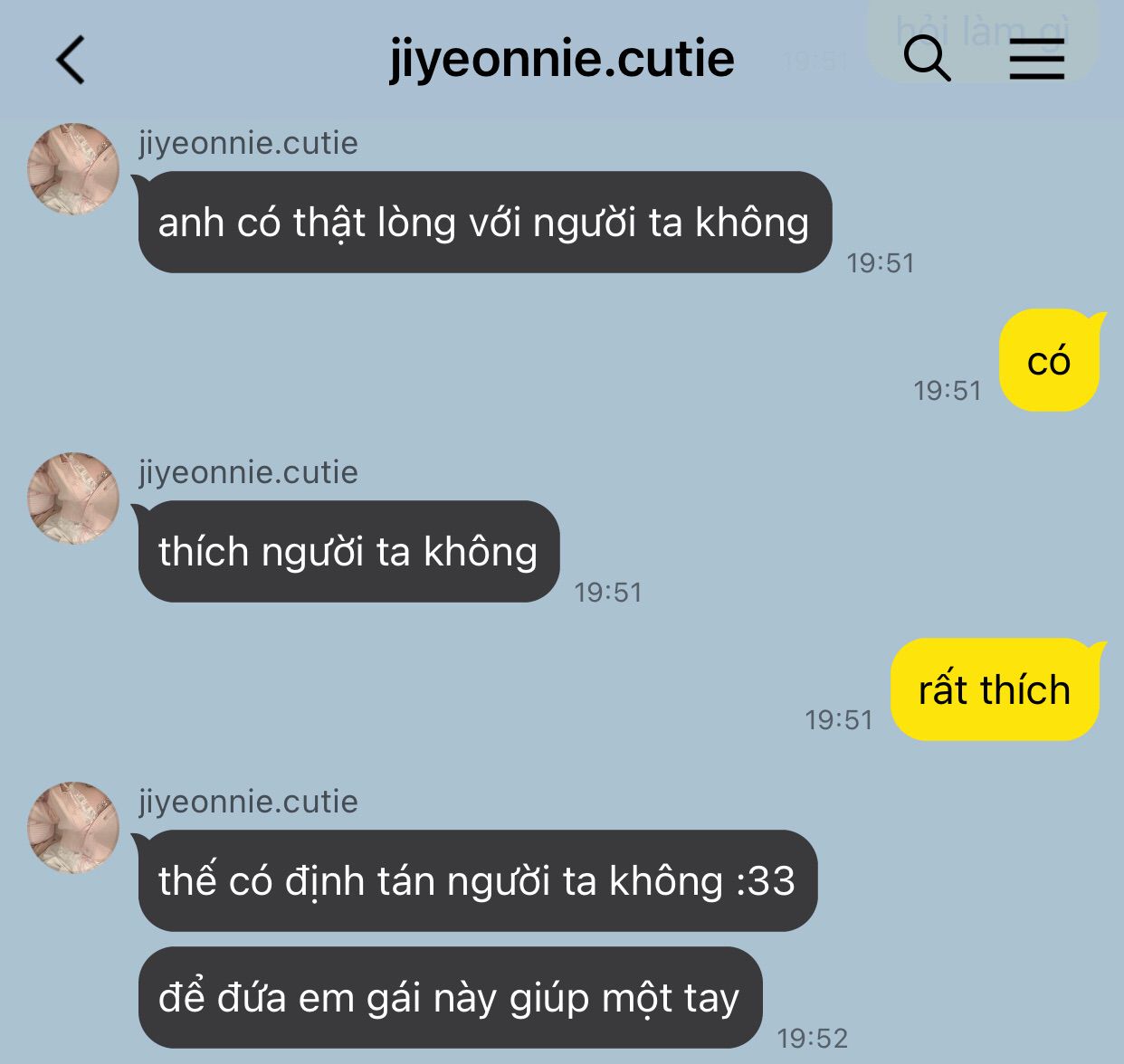Screen dimensions: 1124x1064
Task: Open avatar beside 'anh có thật lòng' message
Action: click(x=73, y=169)
